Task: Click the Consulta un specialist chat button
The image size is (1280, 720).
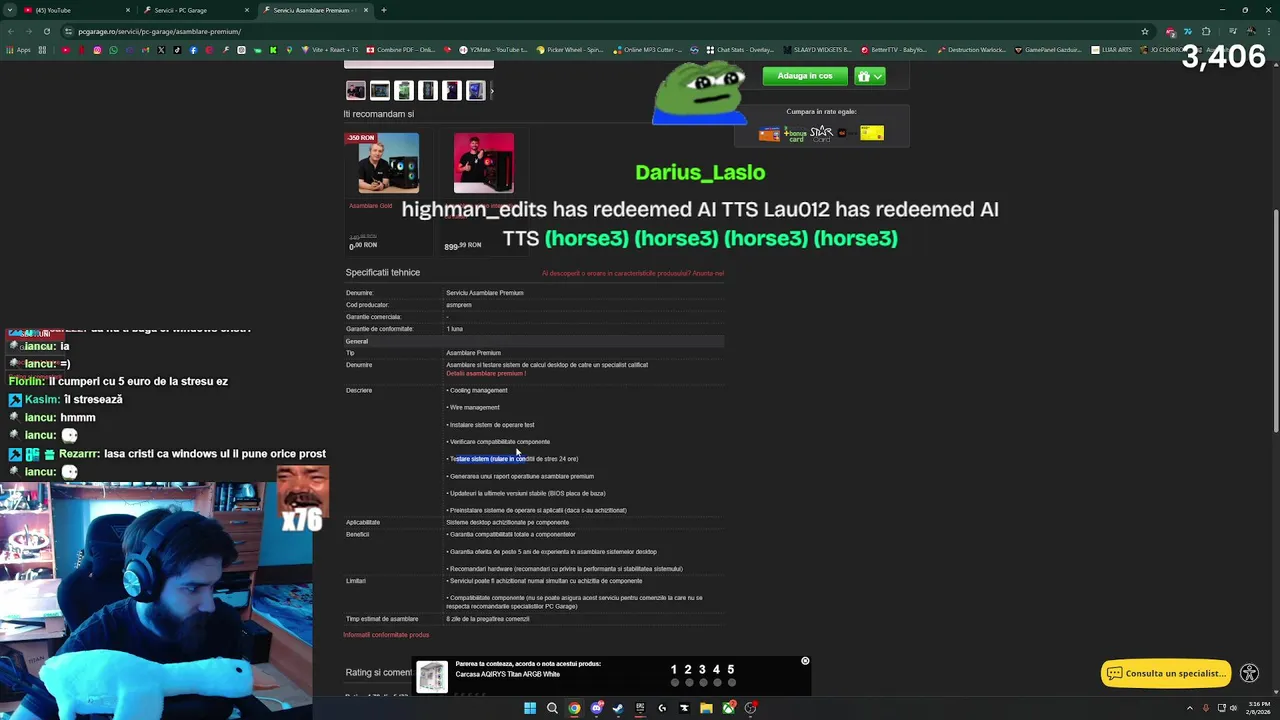Action: coord(1166,673)
